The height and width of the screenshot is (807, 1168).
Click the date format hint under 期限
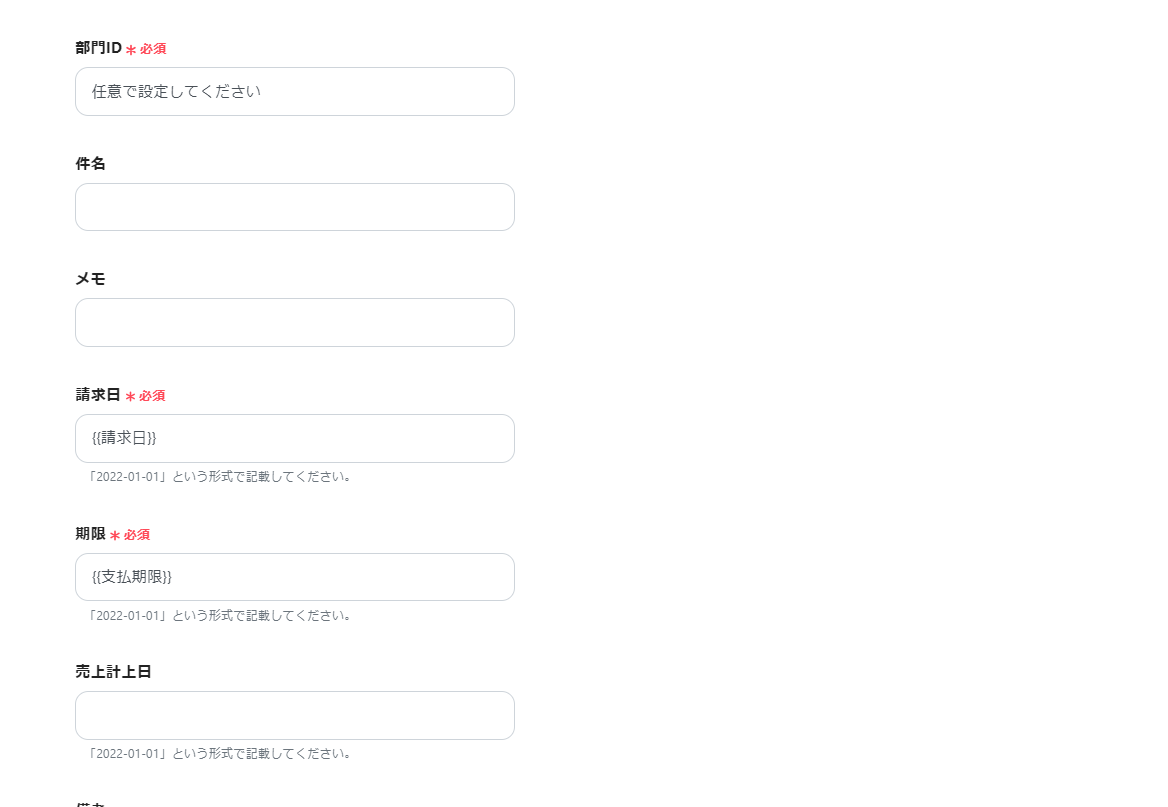point(220,616)
